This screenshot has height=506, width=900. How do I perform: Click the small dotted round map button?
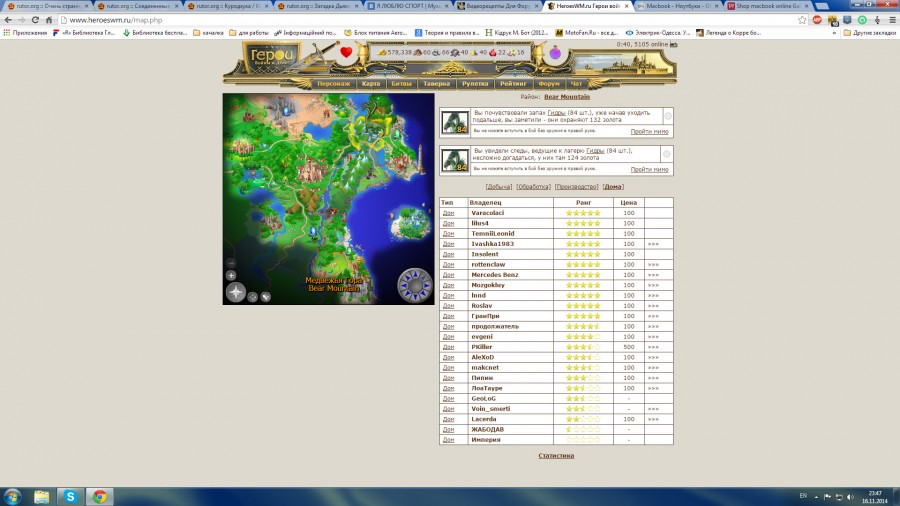click(x=253, y=297)
